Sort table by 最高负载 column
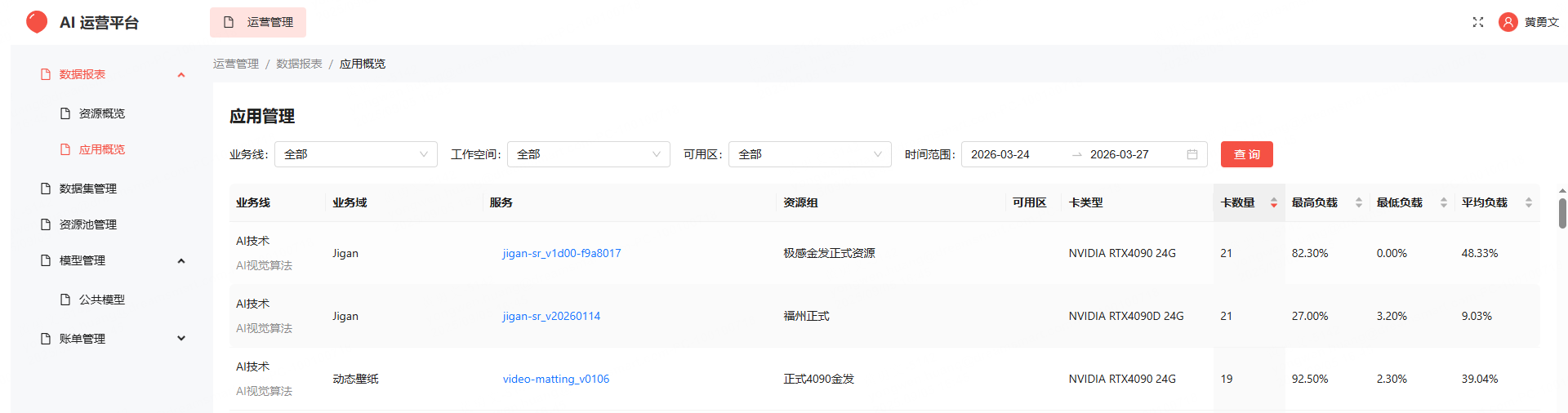 (1358, 202)
